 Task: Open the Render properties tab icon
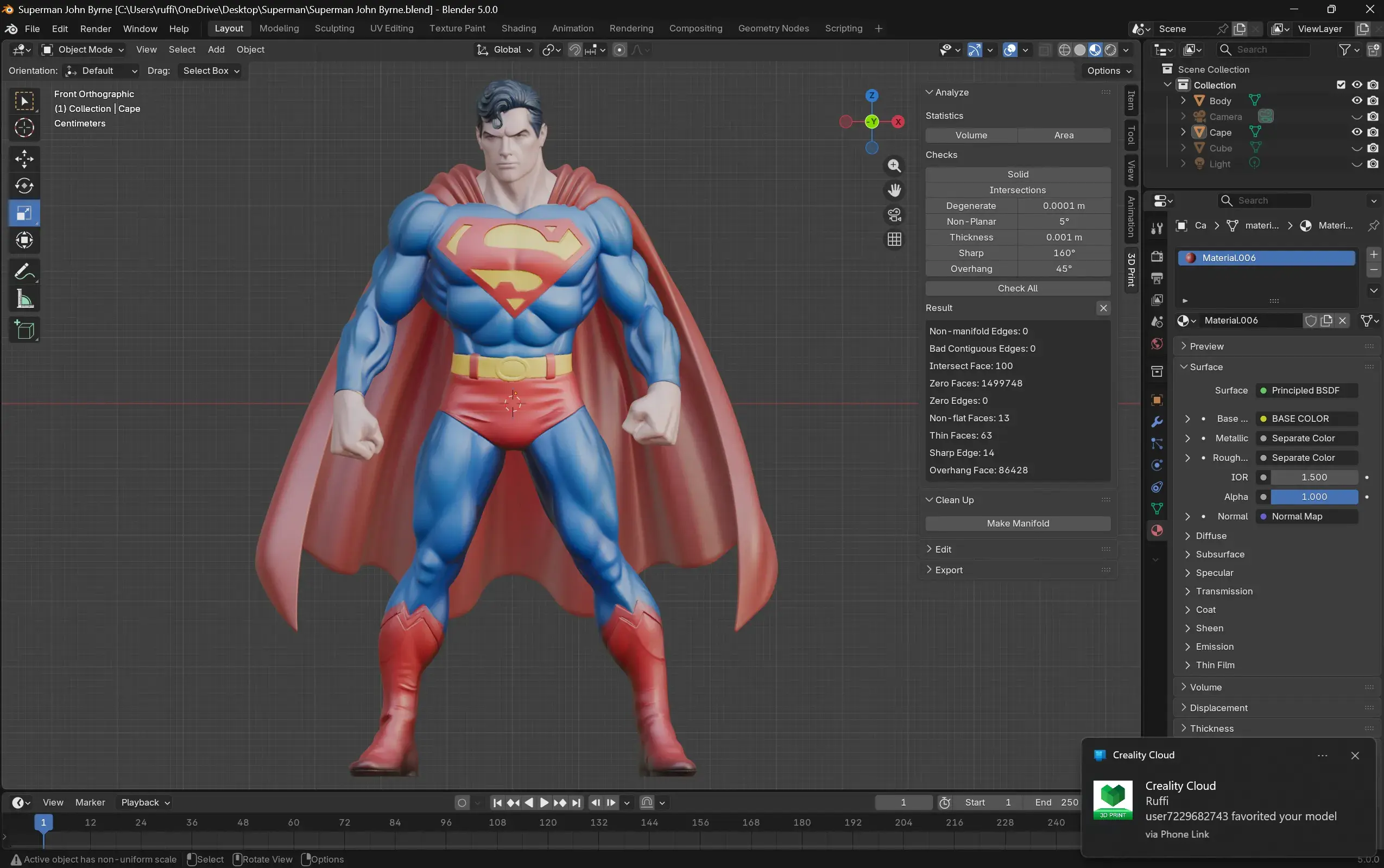tap(1157, 256)
